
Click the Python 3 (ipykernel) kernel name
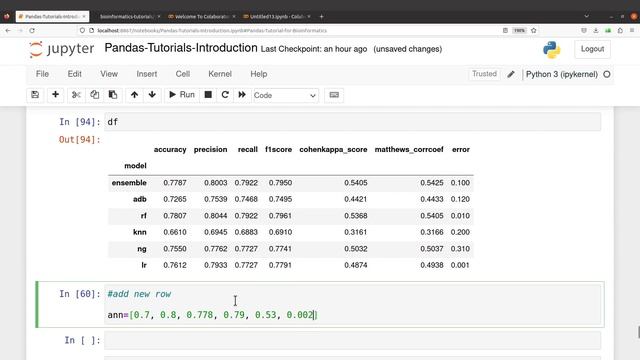point(562,74)
